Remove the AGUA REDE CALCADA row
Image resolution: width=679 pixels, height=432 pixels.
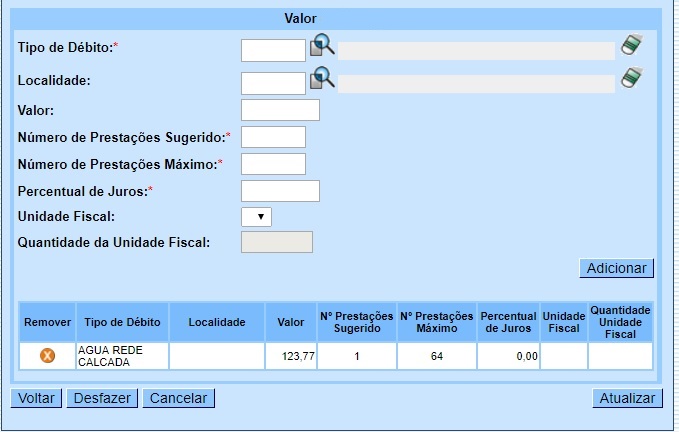click(x=47, y=356)
